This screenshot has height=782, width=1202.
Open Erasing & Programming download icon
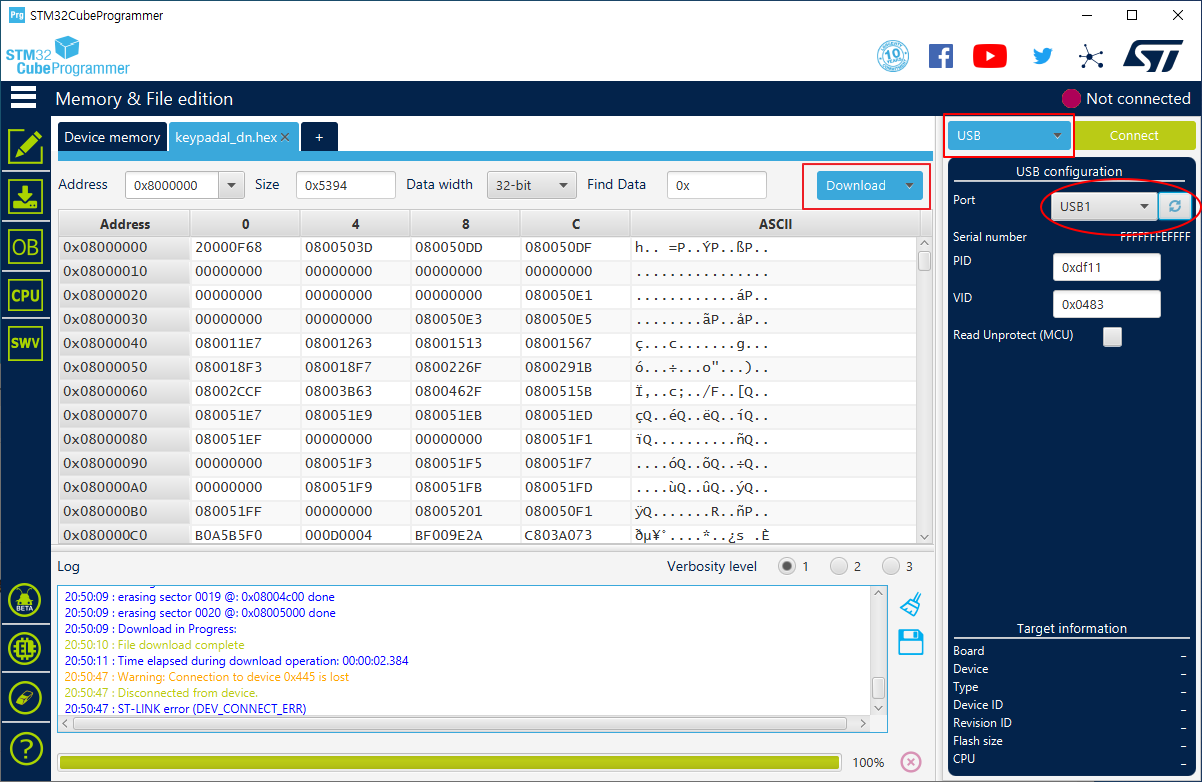pos(25,196)
